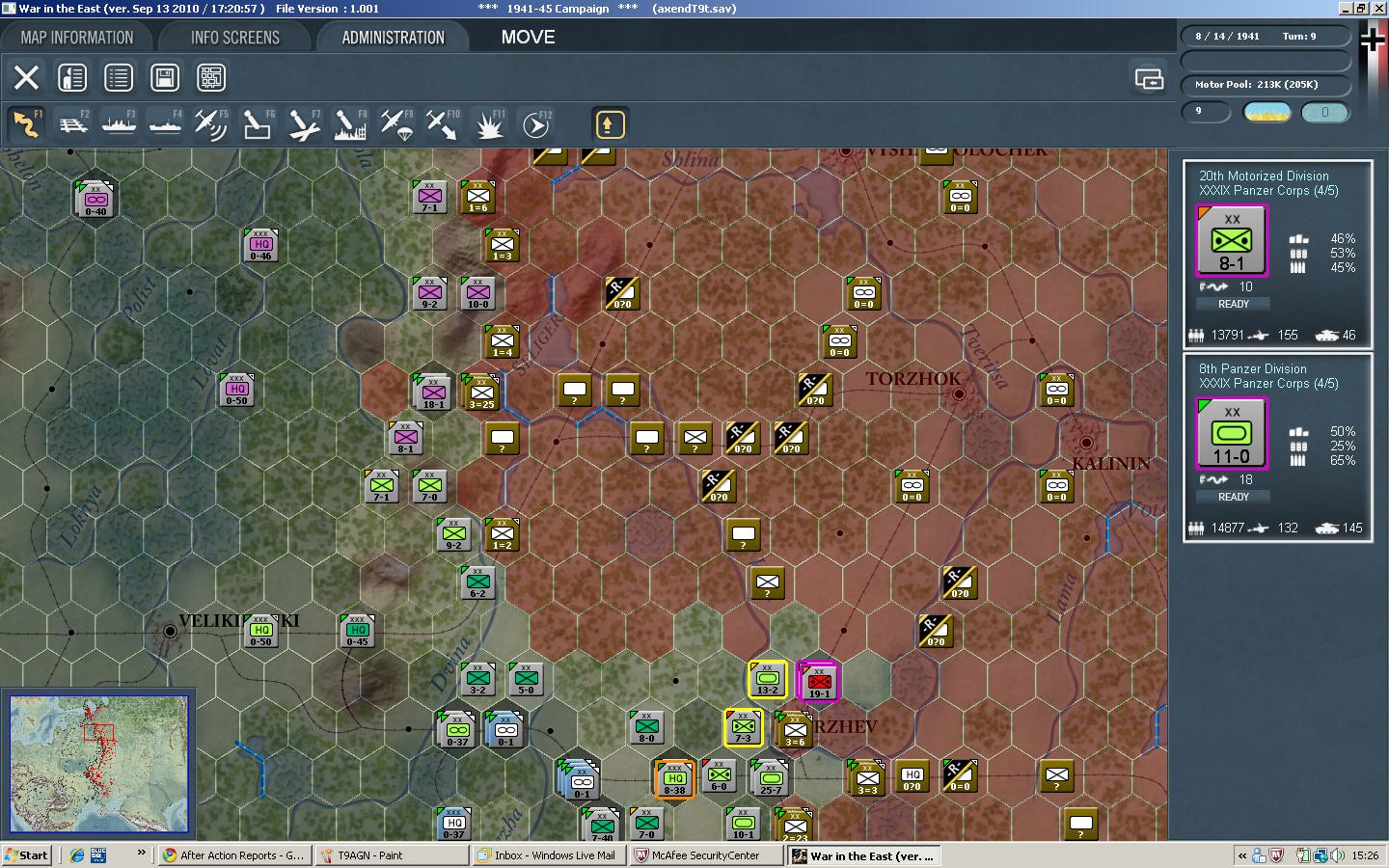Switch to Inbox Windows Live Mail
Image resolution: width=1389 pixels, height=868 pixels.
(x=548, y=855)
